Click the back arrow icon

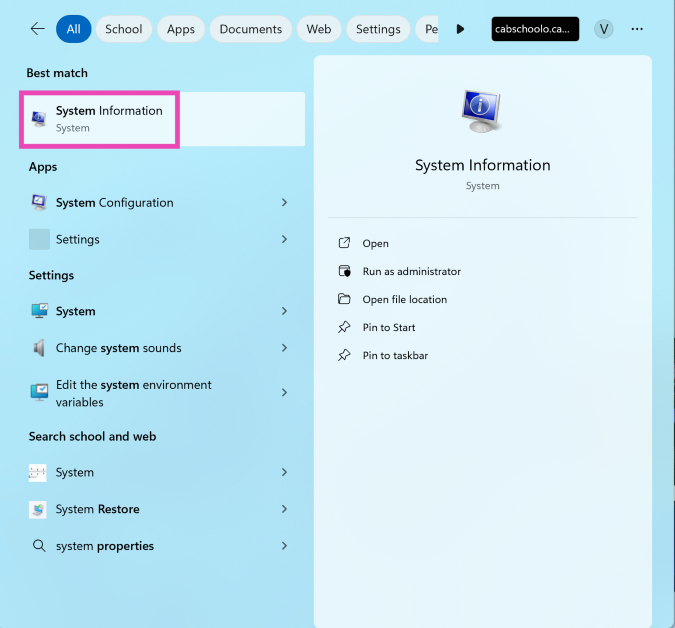tap(37, 29)
